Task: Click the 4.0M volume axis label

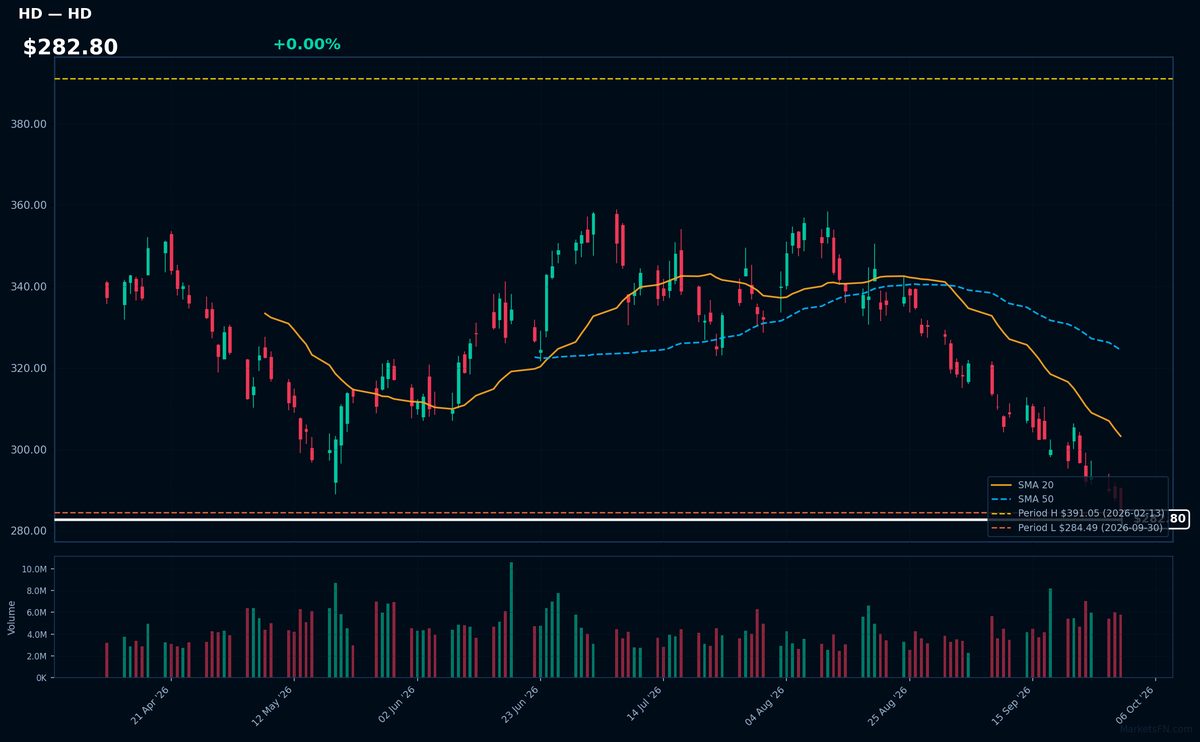Action: [x=36, y=634]
